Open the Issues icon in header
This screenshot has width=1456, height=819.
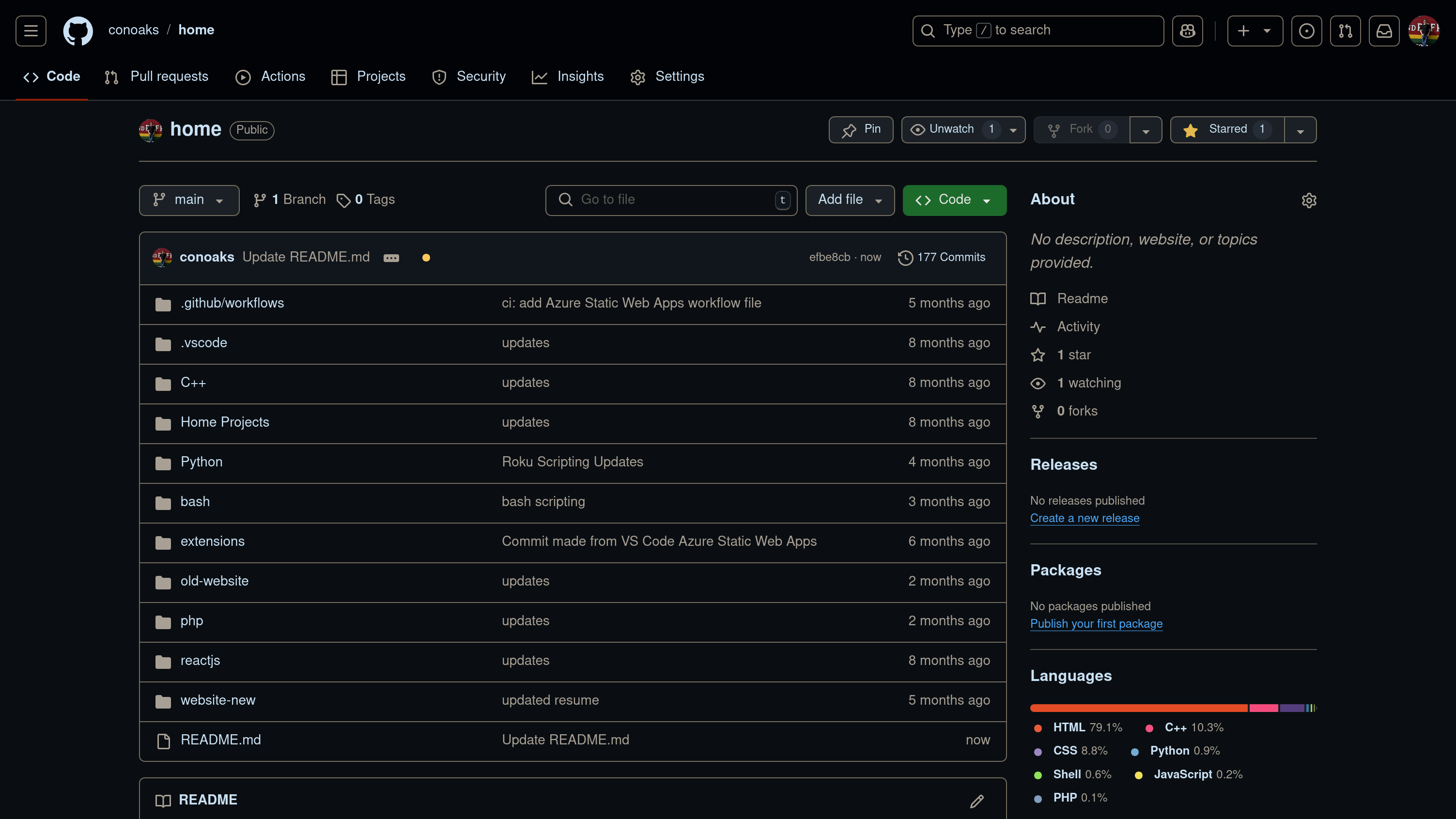point(1306,31)
